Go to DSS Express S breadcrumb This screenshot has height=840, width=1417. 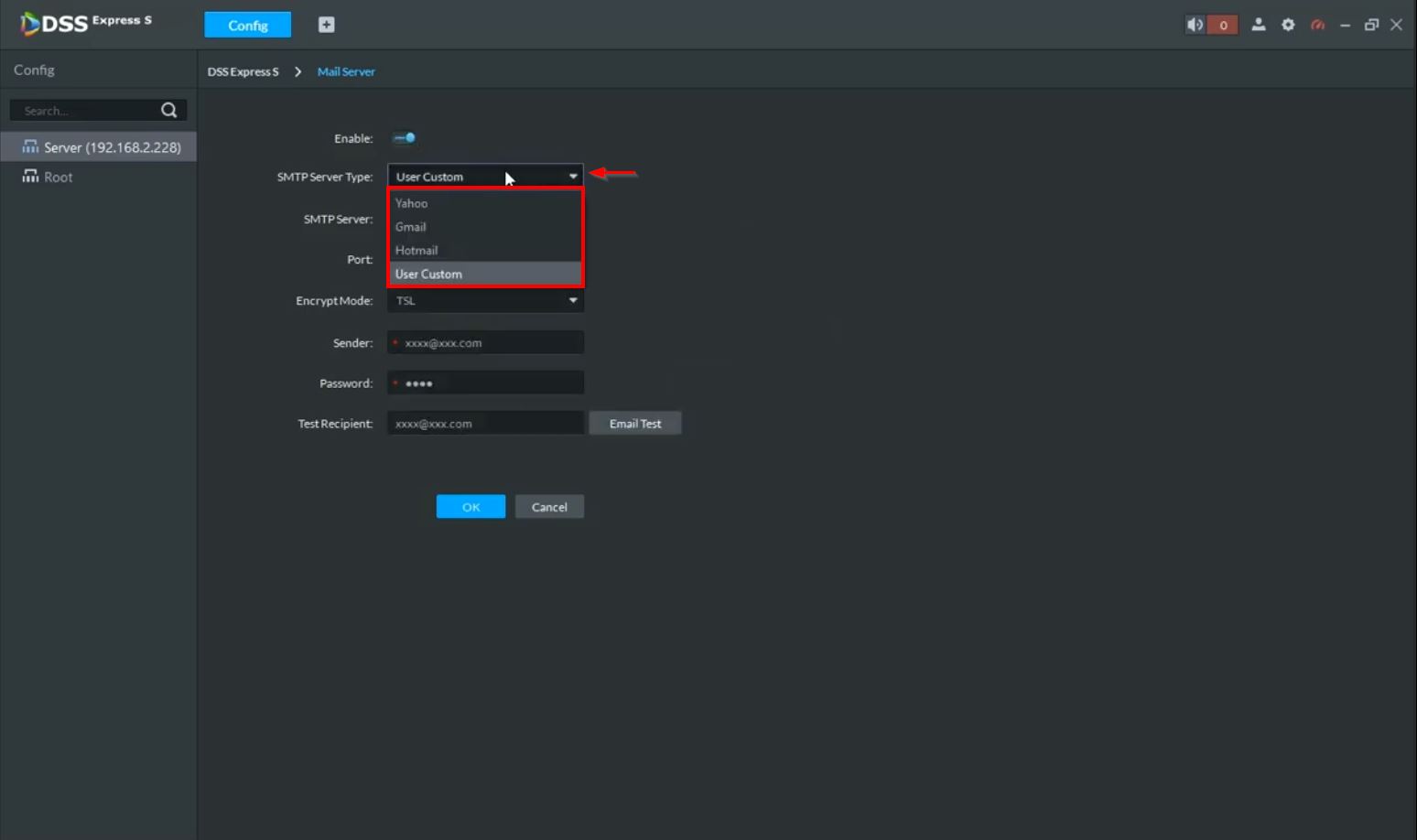(x=243, y=71)
